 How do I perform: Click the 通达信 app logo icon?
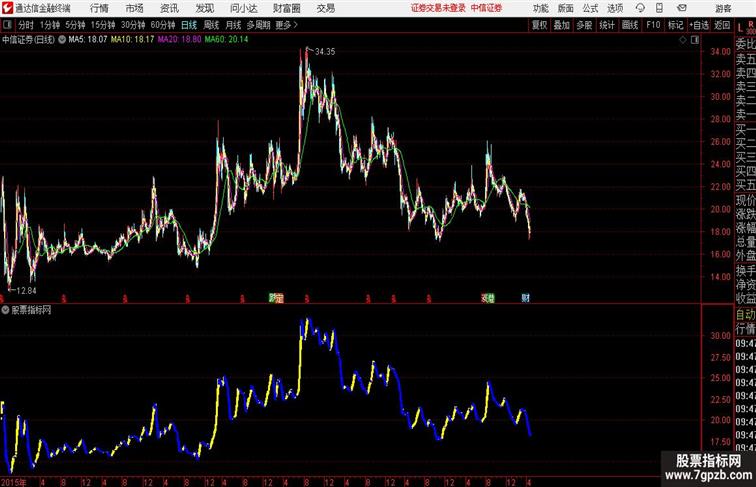7,8
